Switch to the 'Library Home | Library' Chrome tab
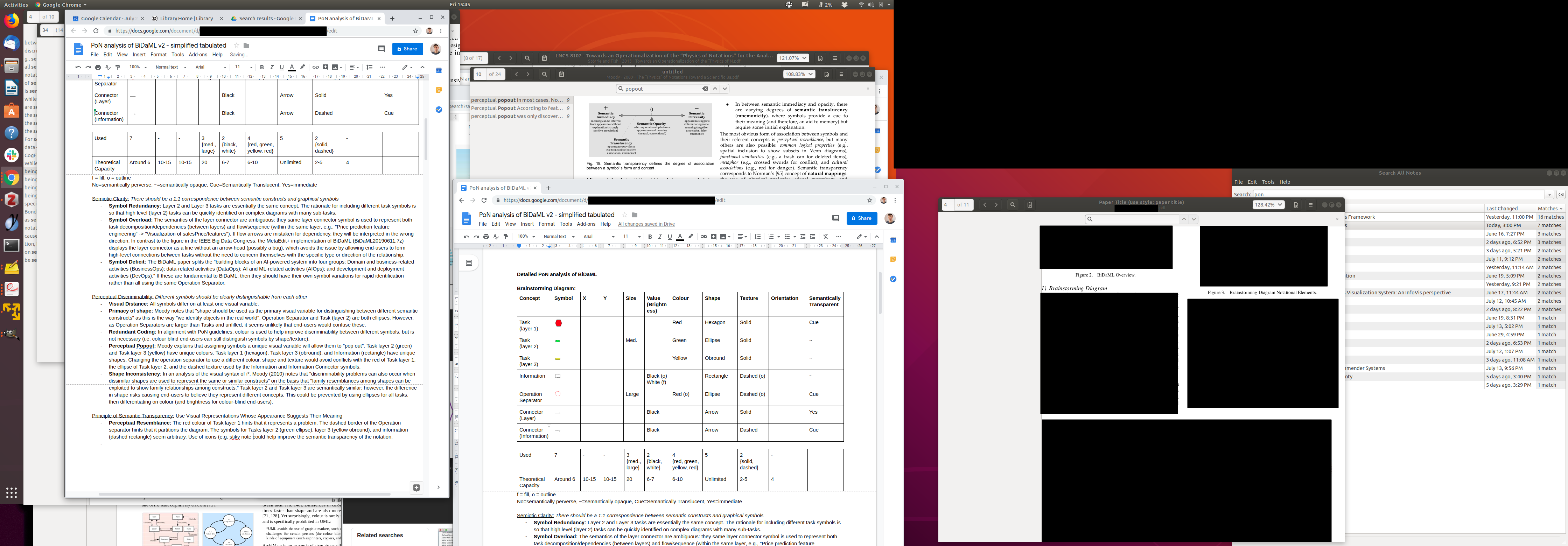The height and width of the screenshot is (546, 1568). [186, 18]
